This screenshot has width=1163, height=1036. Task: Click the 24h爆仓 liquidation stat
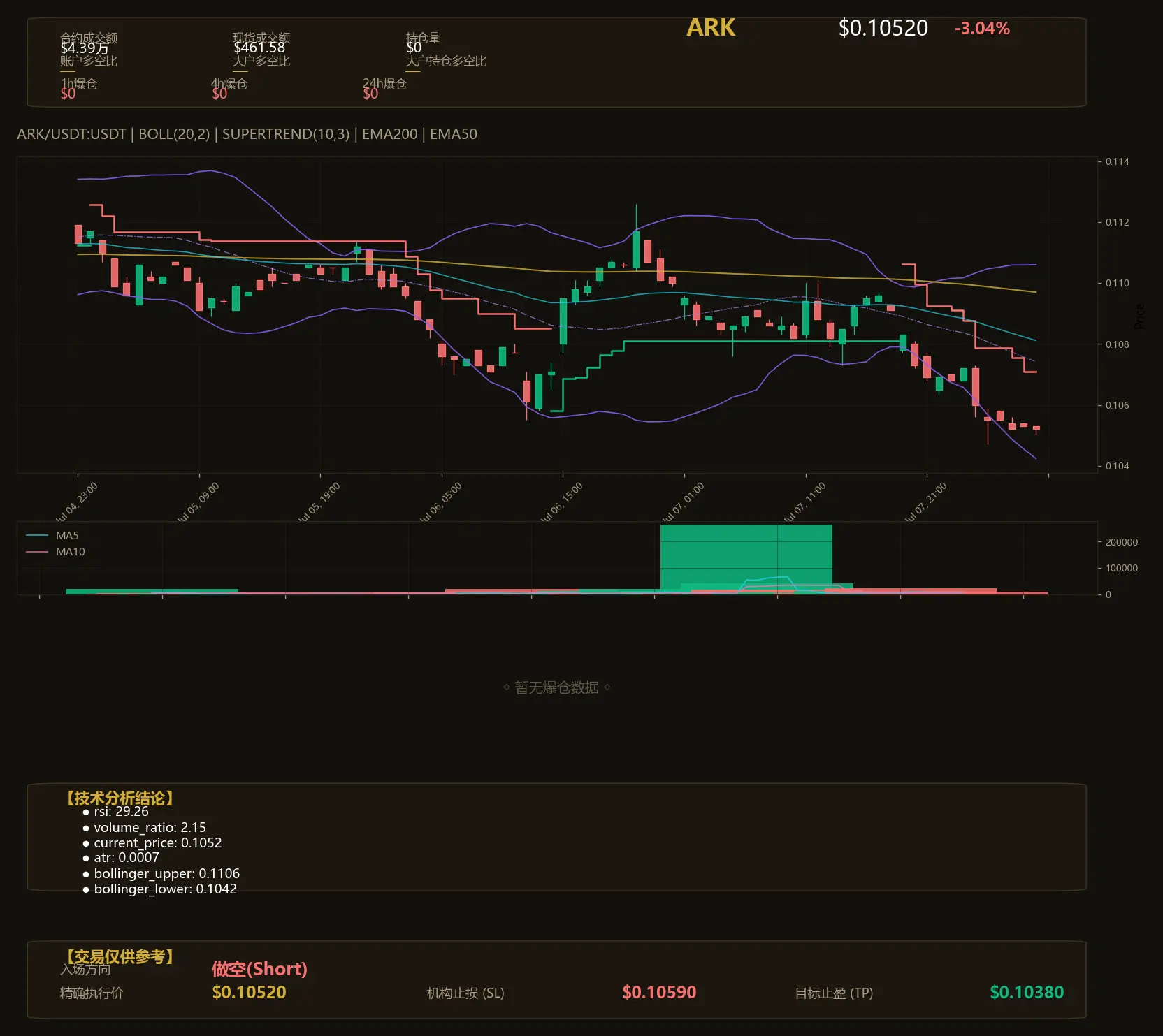384,84
